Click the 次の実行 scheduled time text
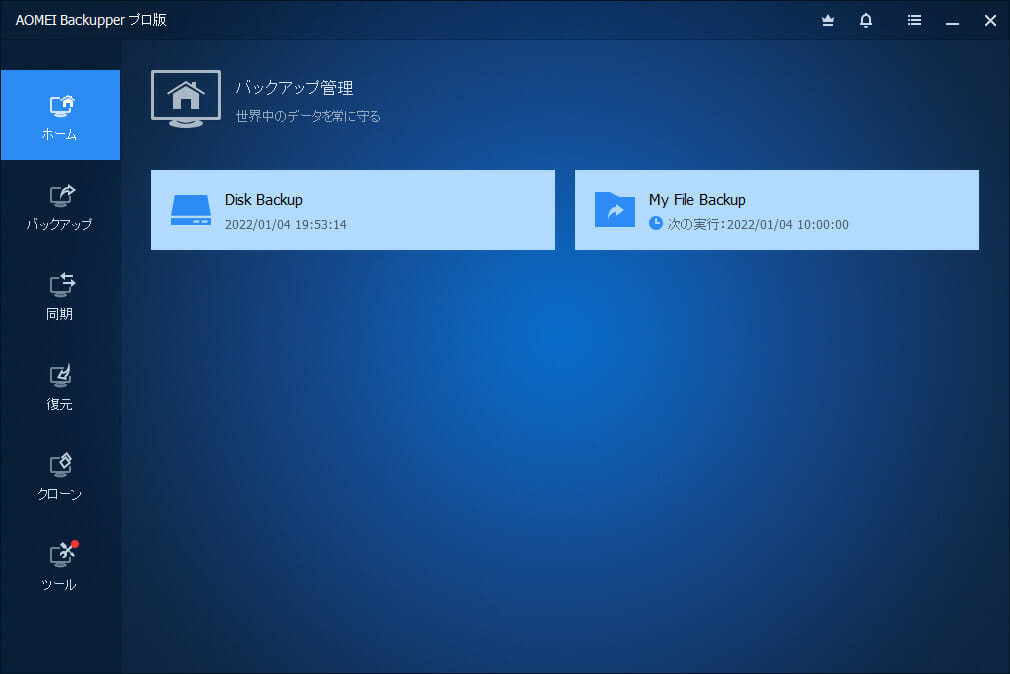Viewport: 1010px width, 674px height. click(x=758, y=224)
